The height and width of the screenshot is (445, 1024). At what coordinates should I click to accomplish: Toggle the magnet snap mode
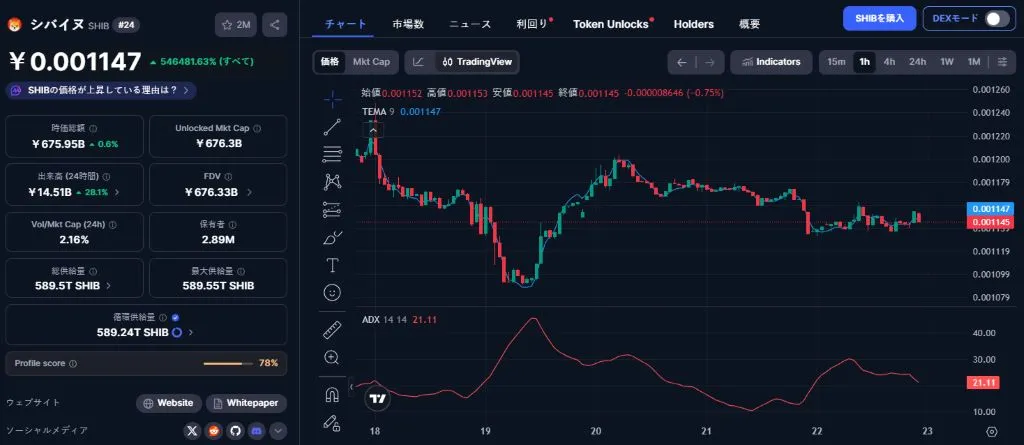tap(332, 395)
